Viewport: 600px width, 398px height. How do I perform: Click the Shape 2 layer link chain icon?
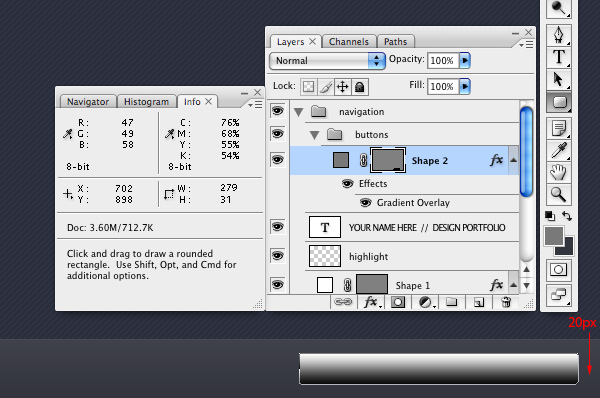click(364, 160)
